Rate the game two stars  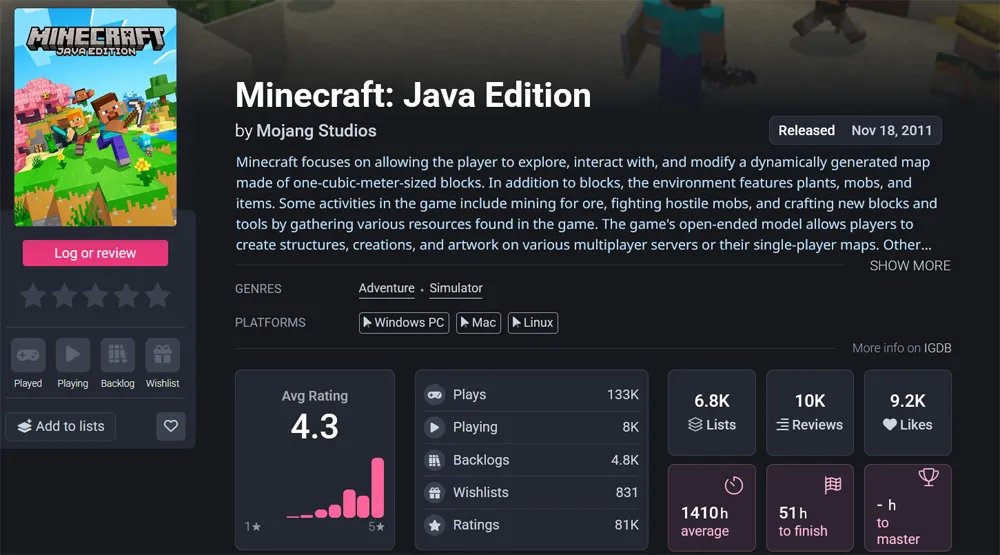[64, 296]
